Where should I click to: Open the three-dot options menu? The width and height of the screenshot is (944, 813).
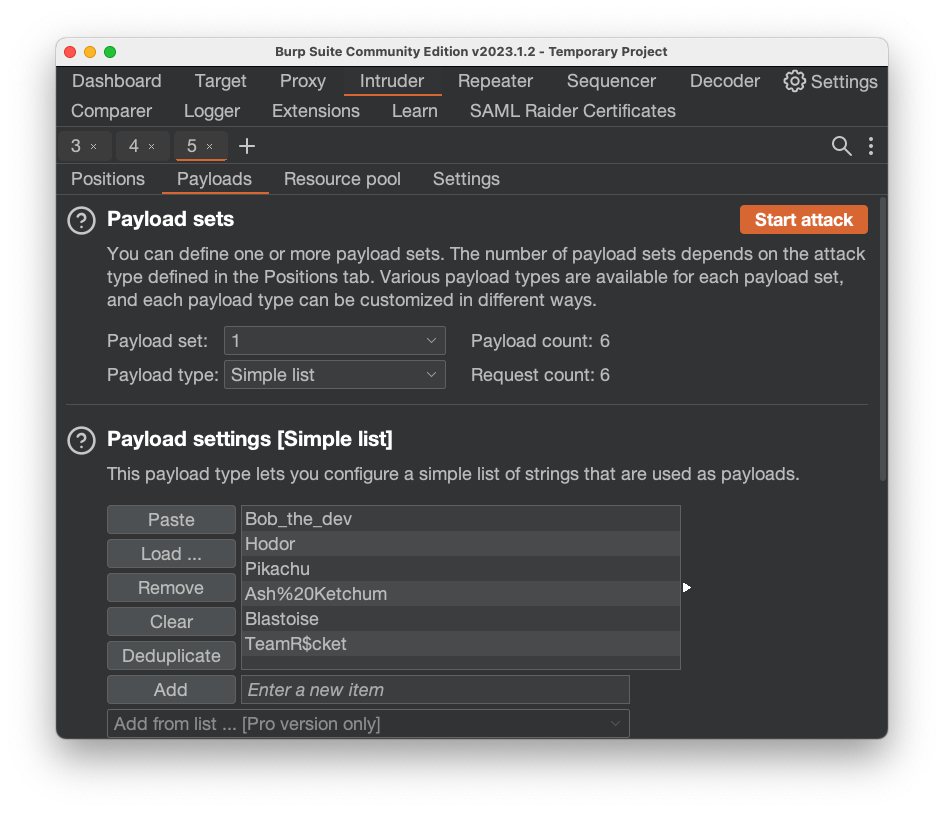pos(871,146)
